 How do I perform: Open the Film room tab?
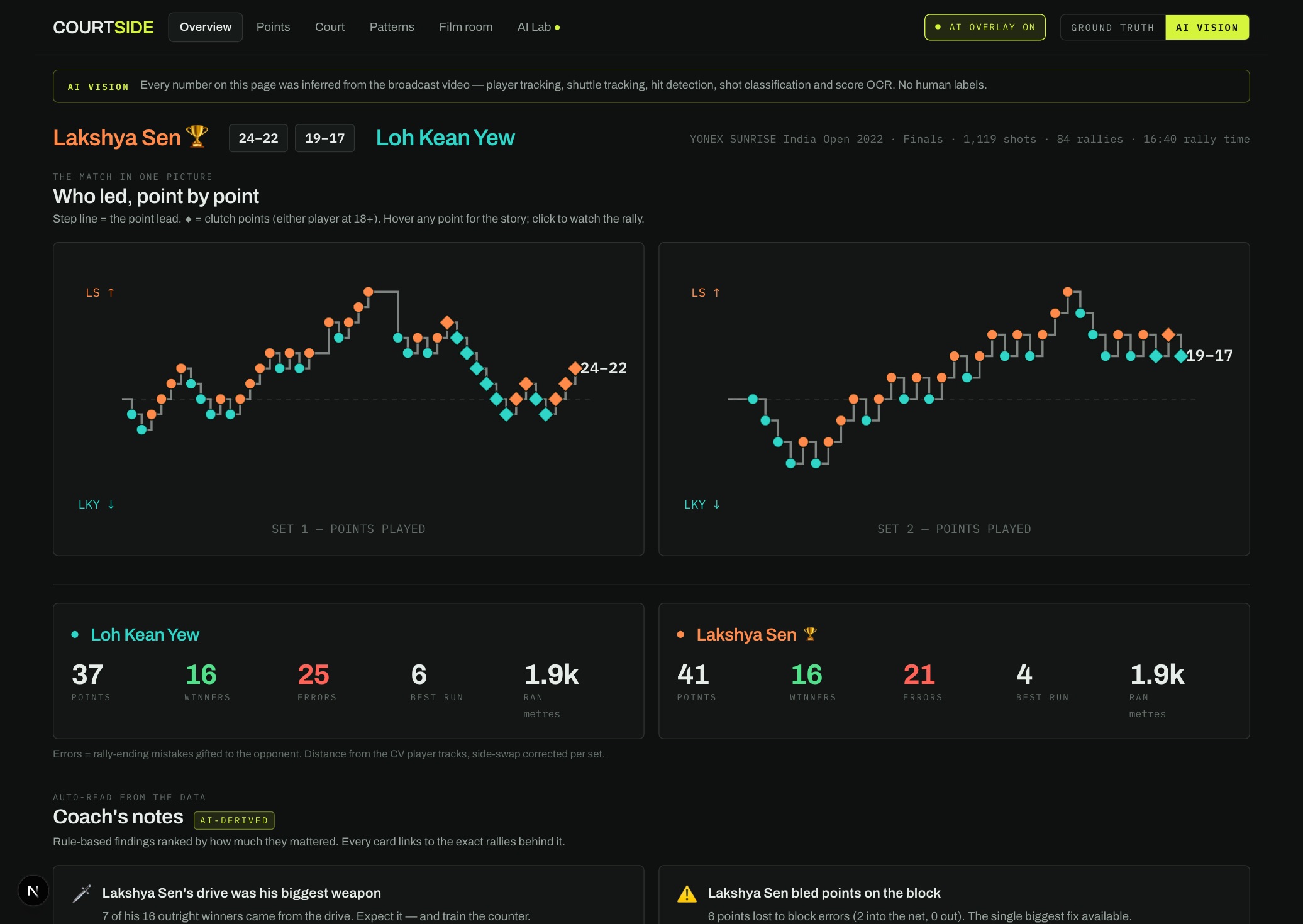click(x=465, y=27)
